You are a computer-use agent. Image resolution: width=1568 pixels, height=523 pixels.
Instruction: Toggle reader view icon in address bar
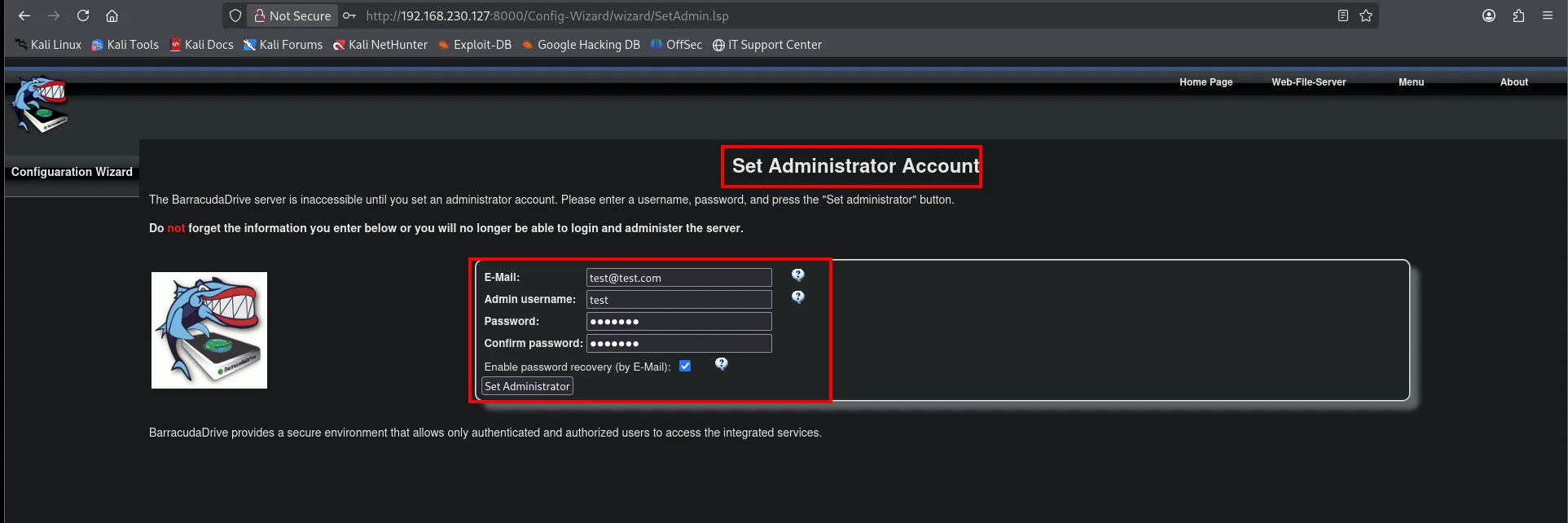[x=1343, y=15]
